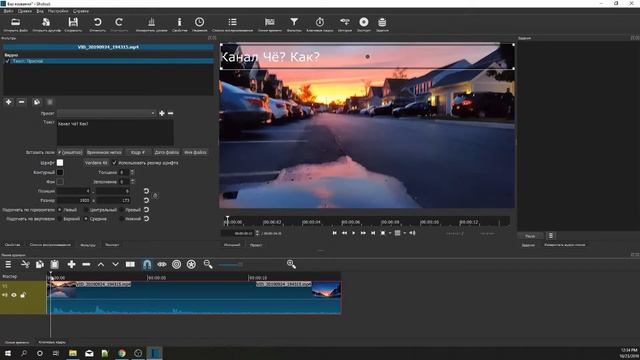Image resolution: width=640 pixels, height=360 pixels.
Task: Open Filters with the funnel icon
Action: 294,22
